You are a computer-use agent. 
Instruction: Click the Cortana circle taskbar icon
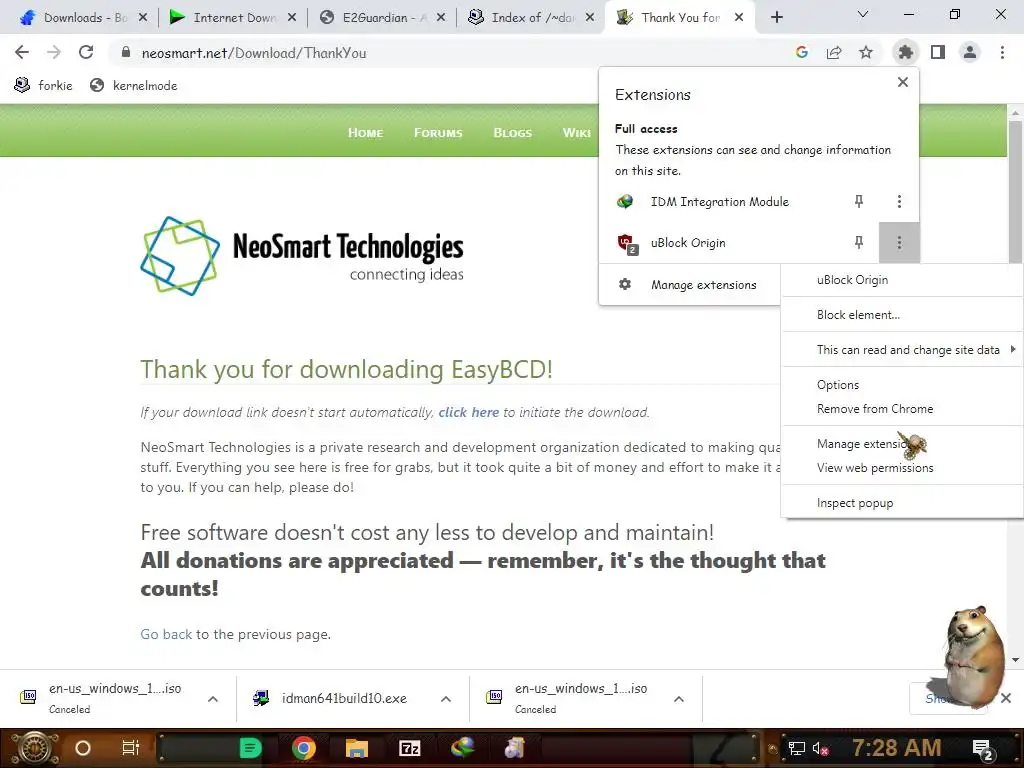coord(83,748)
